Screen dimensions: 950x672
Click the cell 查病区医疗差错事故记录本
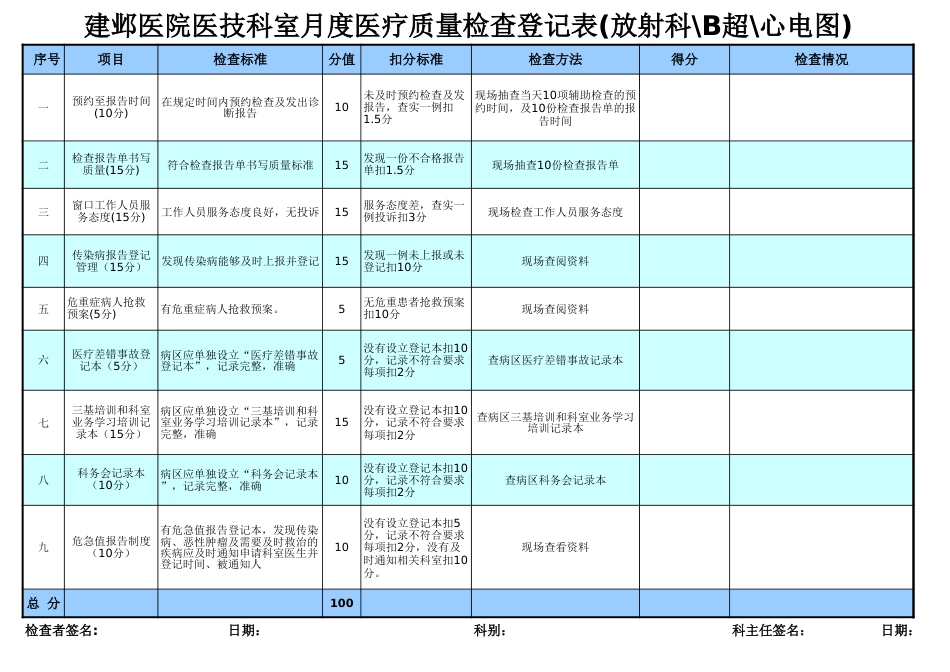pos(556,360)
